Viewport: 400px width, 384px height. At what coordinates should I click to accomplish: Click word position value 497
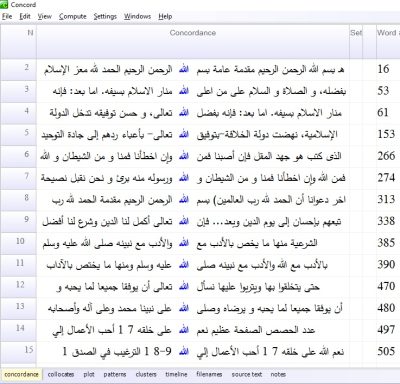[386, 329]
